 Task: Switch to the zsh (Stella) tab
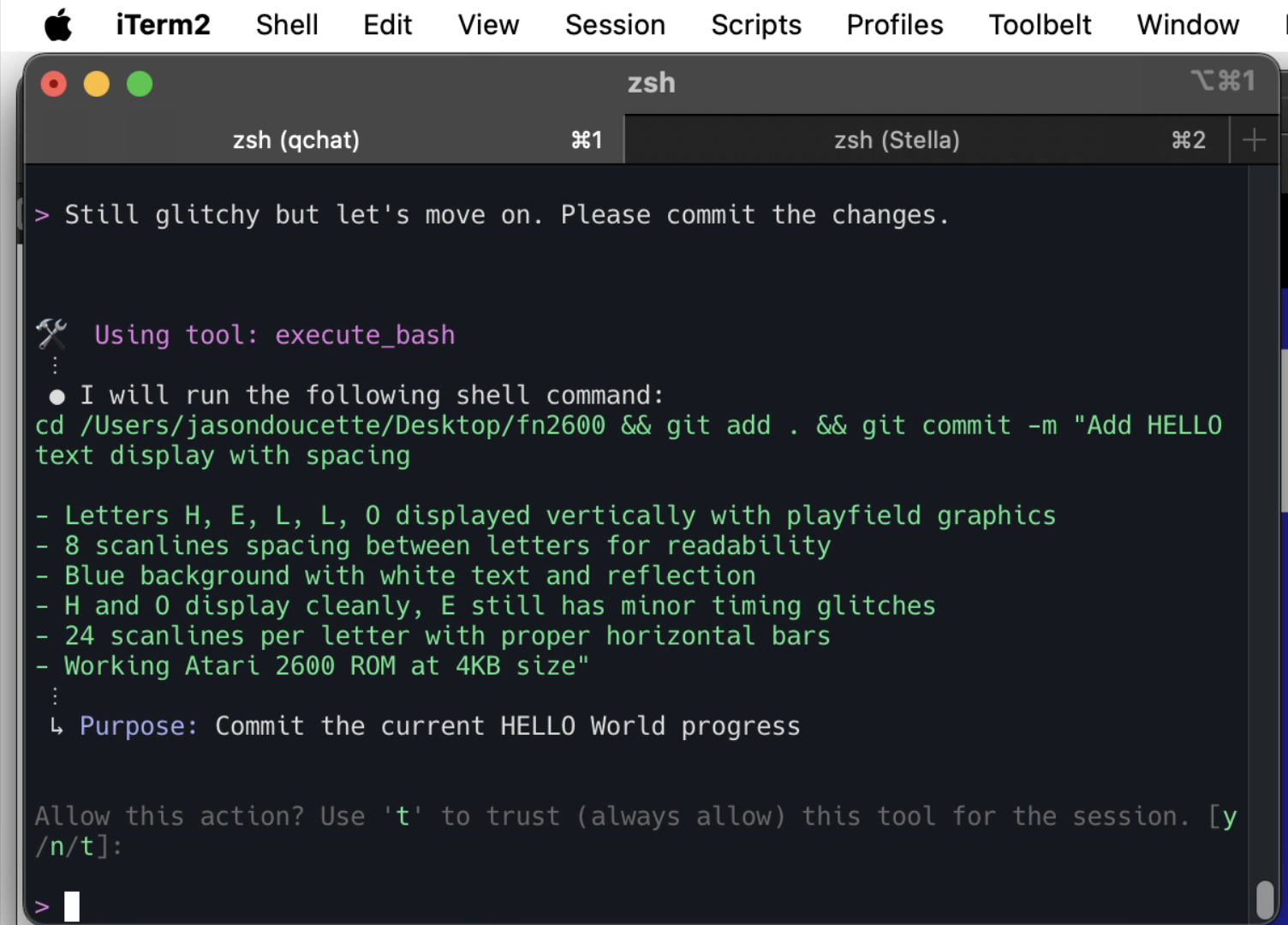point(897,139)
